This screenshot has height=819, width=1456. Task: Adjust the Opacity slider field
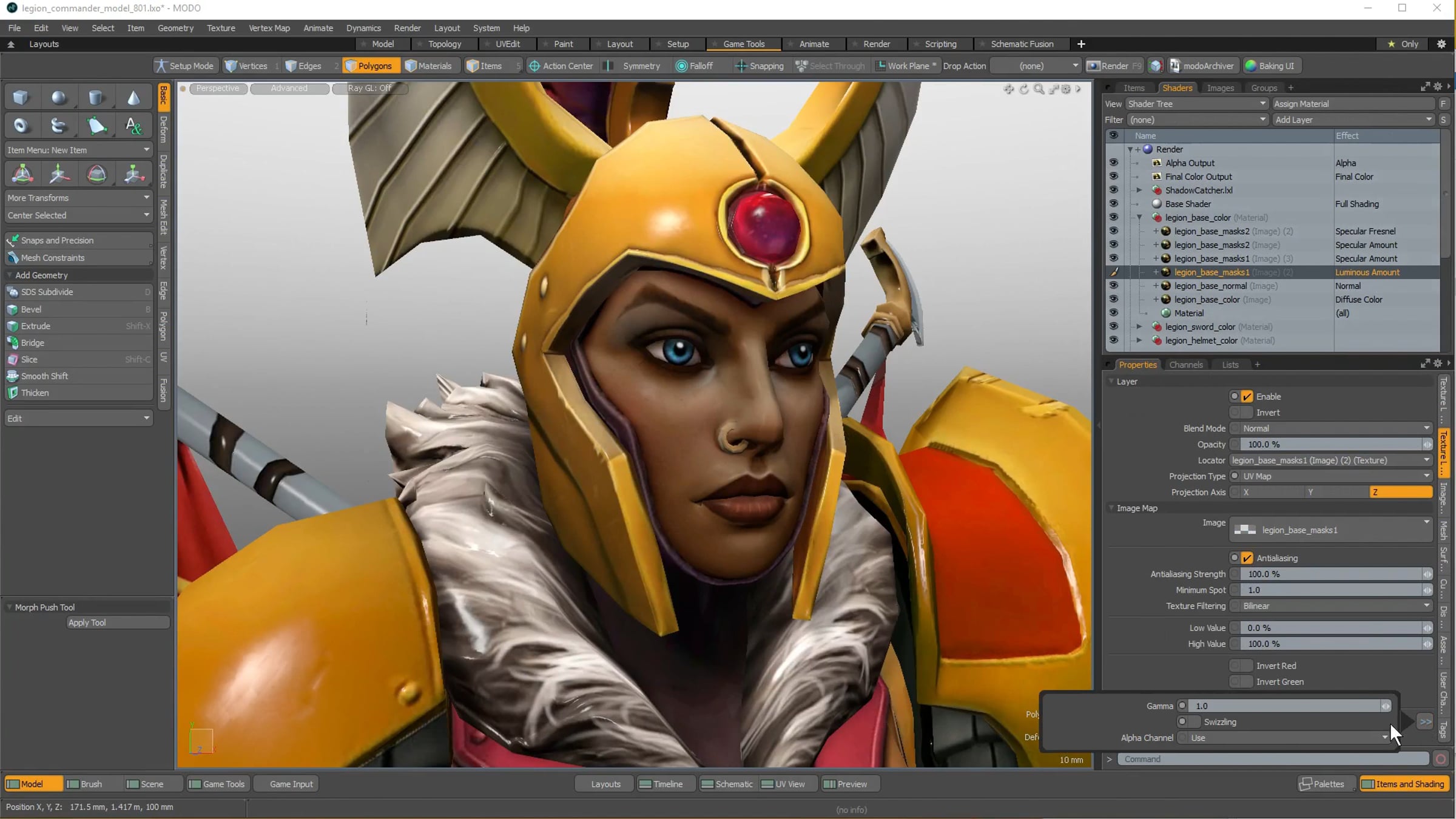pyautogui.click(x=1335, y=445)
